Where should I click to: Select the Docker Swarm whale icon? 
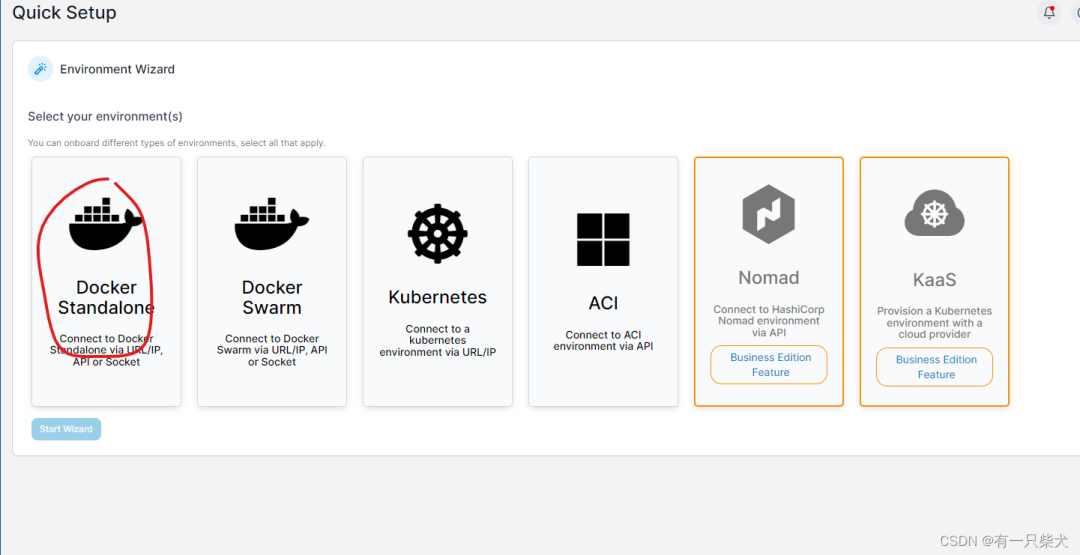point(272,223)
